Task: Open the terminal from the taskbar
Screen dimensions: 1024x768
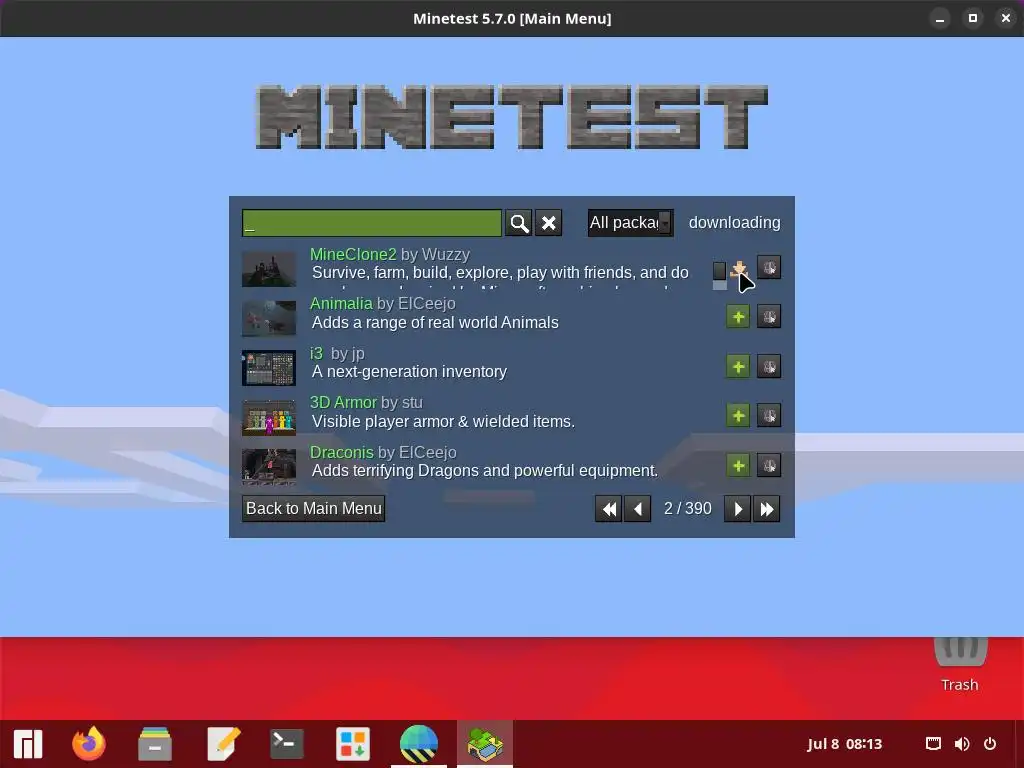Action: coord(286,744)
